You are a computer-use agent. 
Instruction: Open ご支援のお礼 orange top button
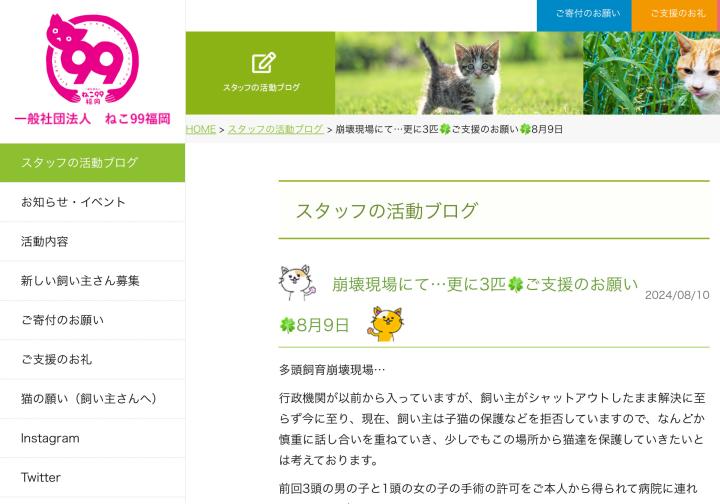pos(676,15)
